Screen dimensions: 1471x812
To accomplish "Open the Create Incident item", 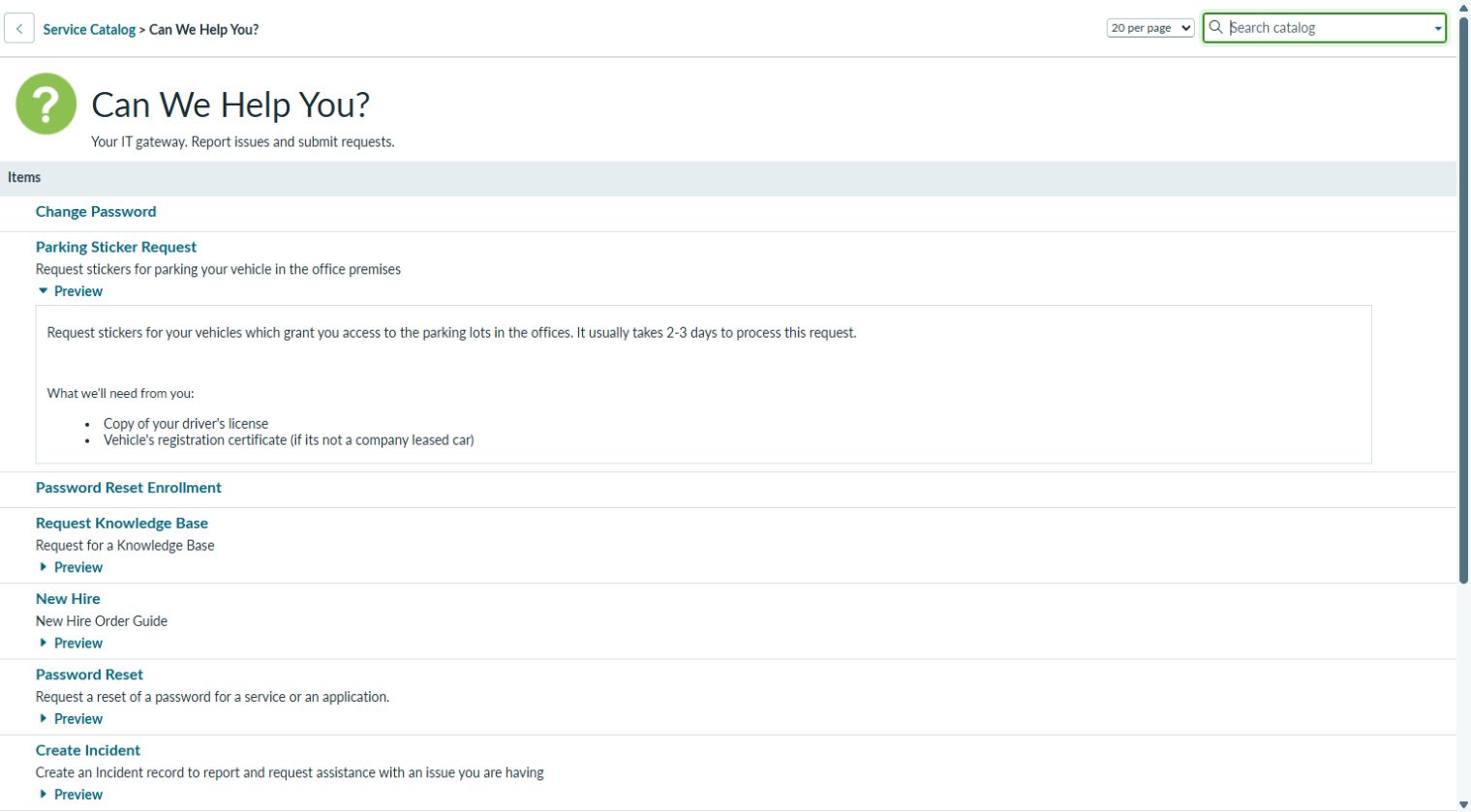I will click(x=88, y=750).
